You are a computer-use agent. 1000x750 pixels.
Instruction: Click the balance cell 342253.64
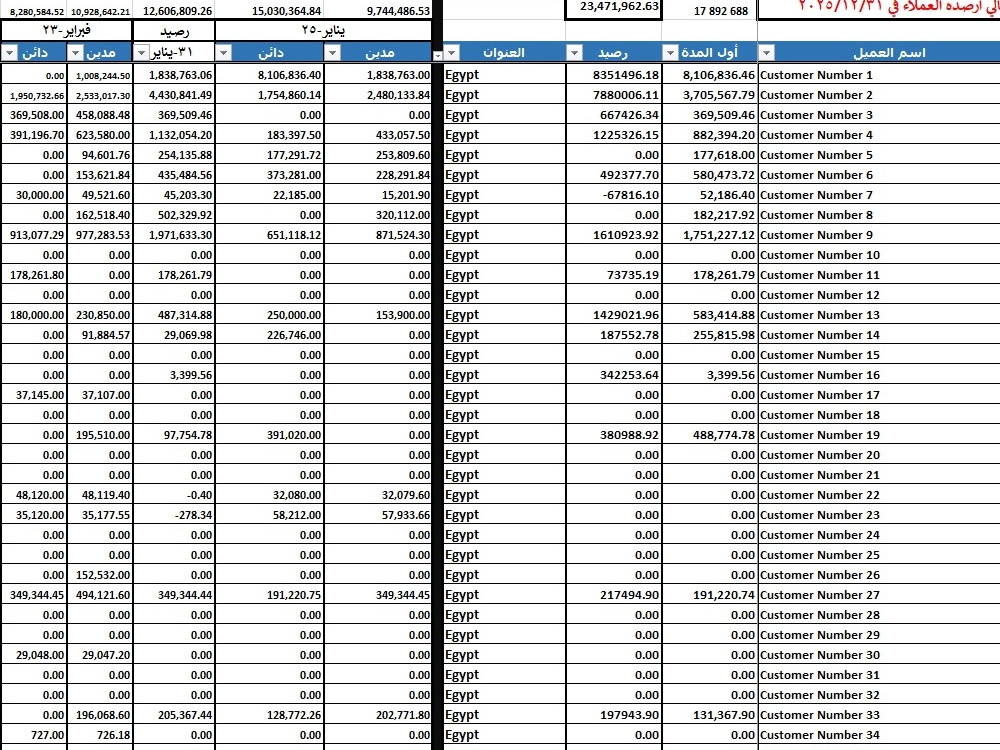[x=614, y=375]
